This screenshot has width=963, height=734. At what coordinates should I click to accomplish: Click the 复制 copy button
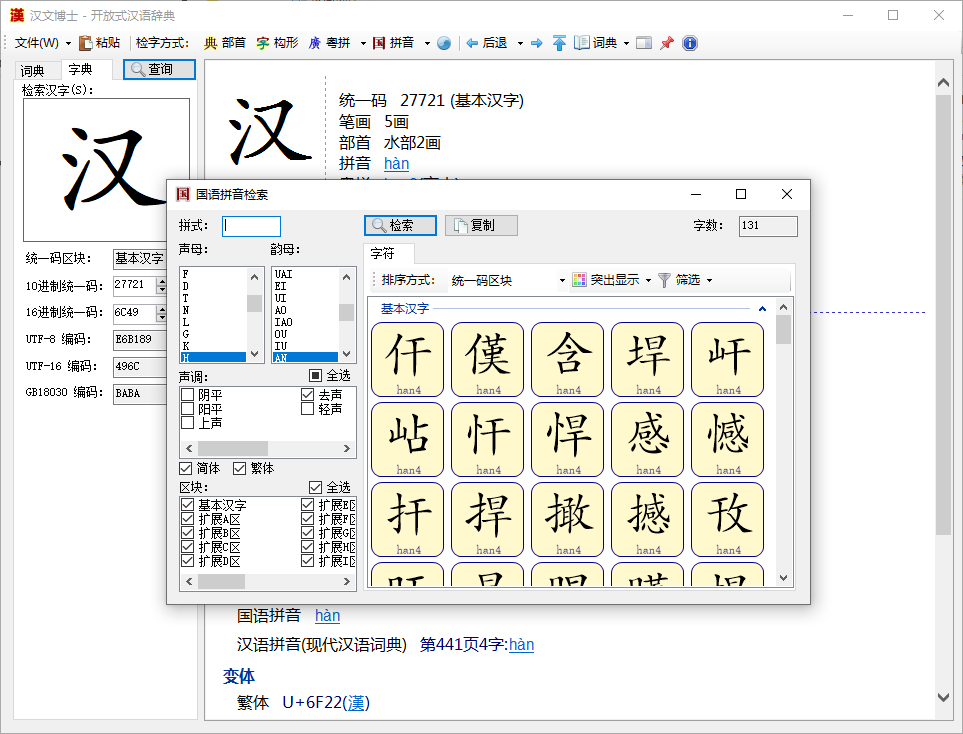coord(481,225)
